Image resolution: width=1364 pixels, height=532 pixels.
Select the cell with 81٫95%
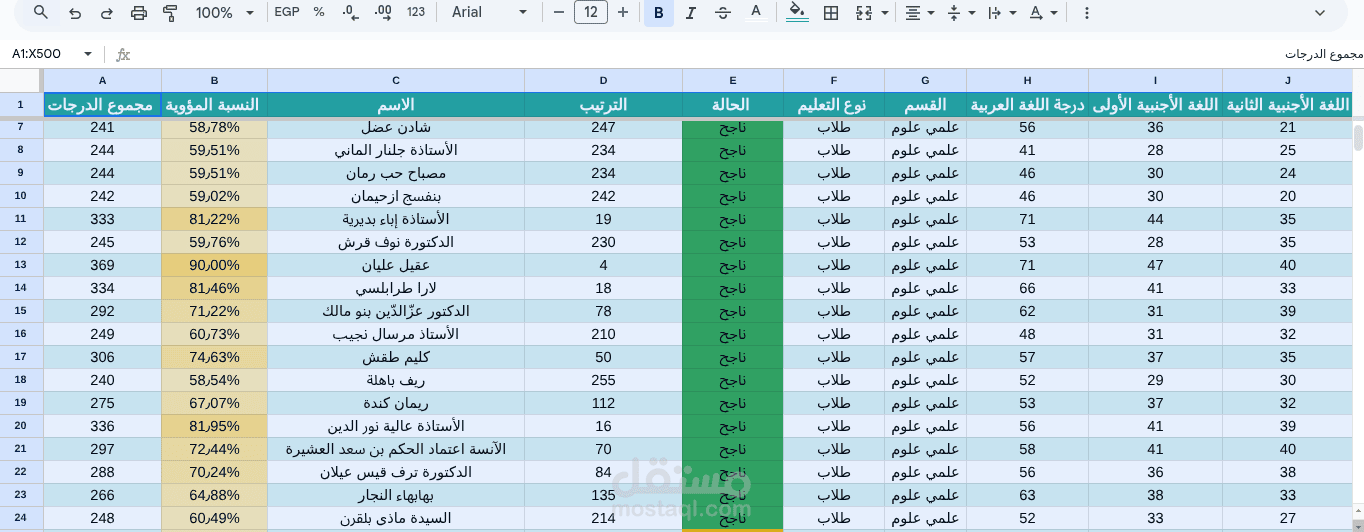(214, 426)
